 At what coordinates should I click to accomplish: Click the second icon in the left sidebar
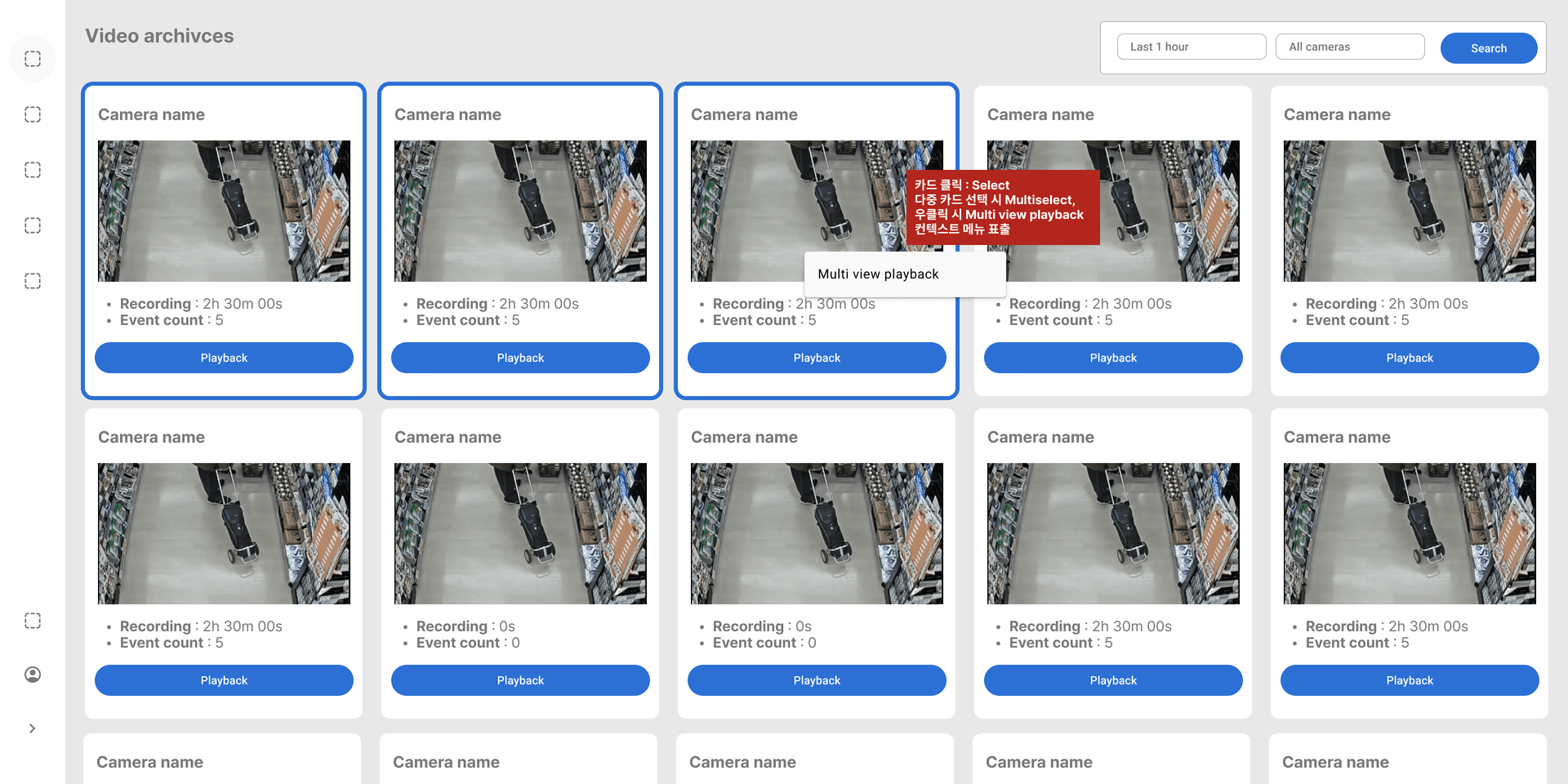click(x=33, y=114)
